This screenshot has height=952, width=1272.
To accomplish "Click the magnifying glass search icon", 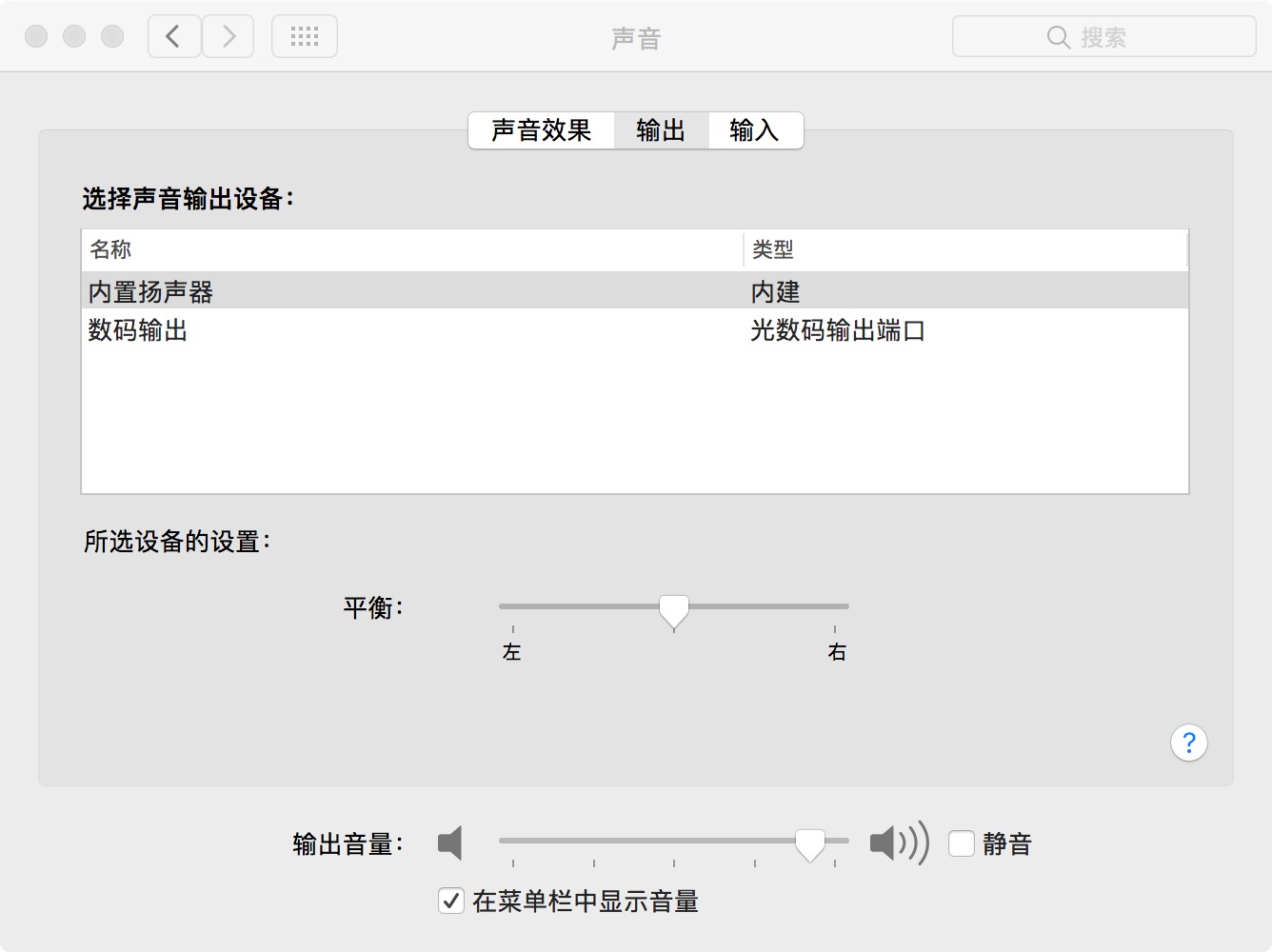I will pyautogui.click(x=1058, y=37).
